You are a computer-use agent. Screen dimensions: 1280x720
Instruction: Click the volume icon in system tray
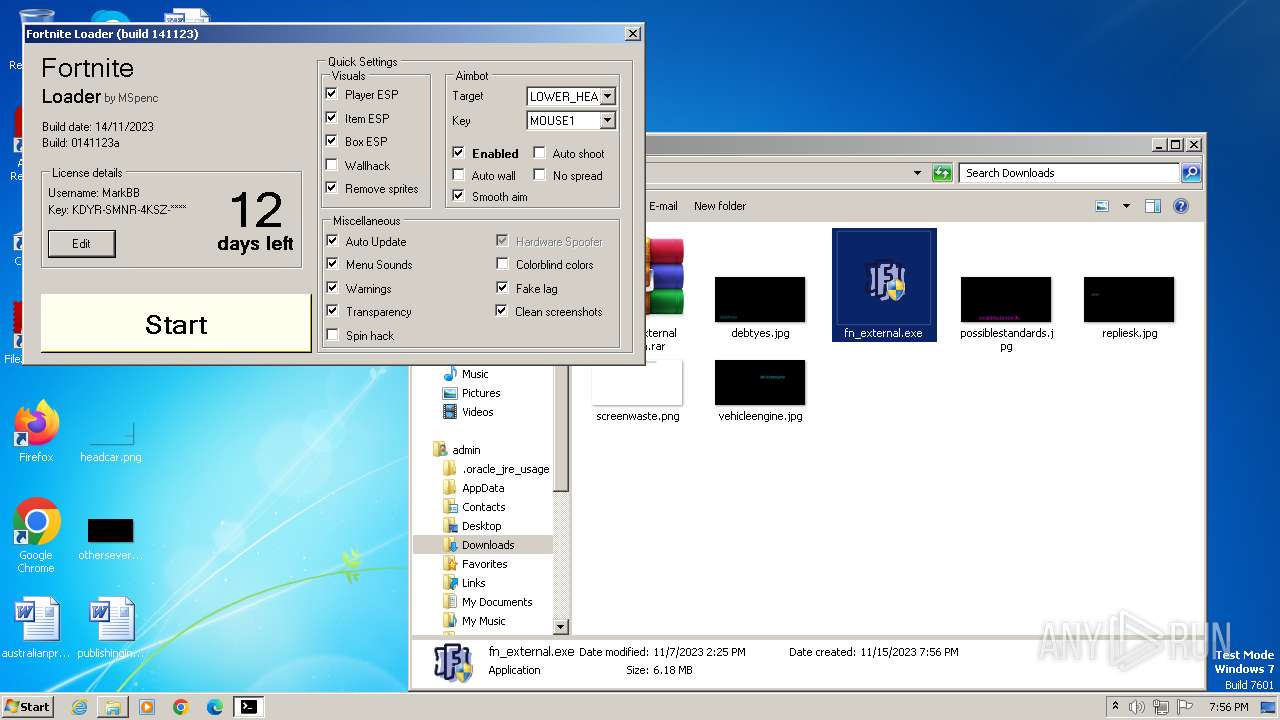click(1138, 707)
